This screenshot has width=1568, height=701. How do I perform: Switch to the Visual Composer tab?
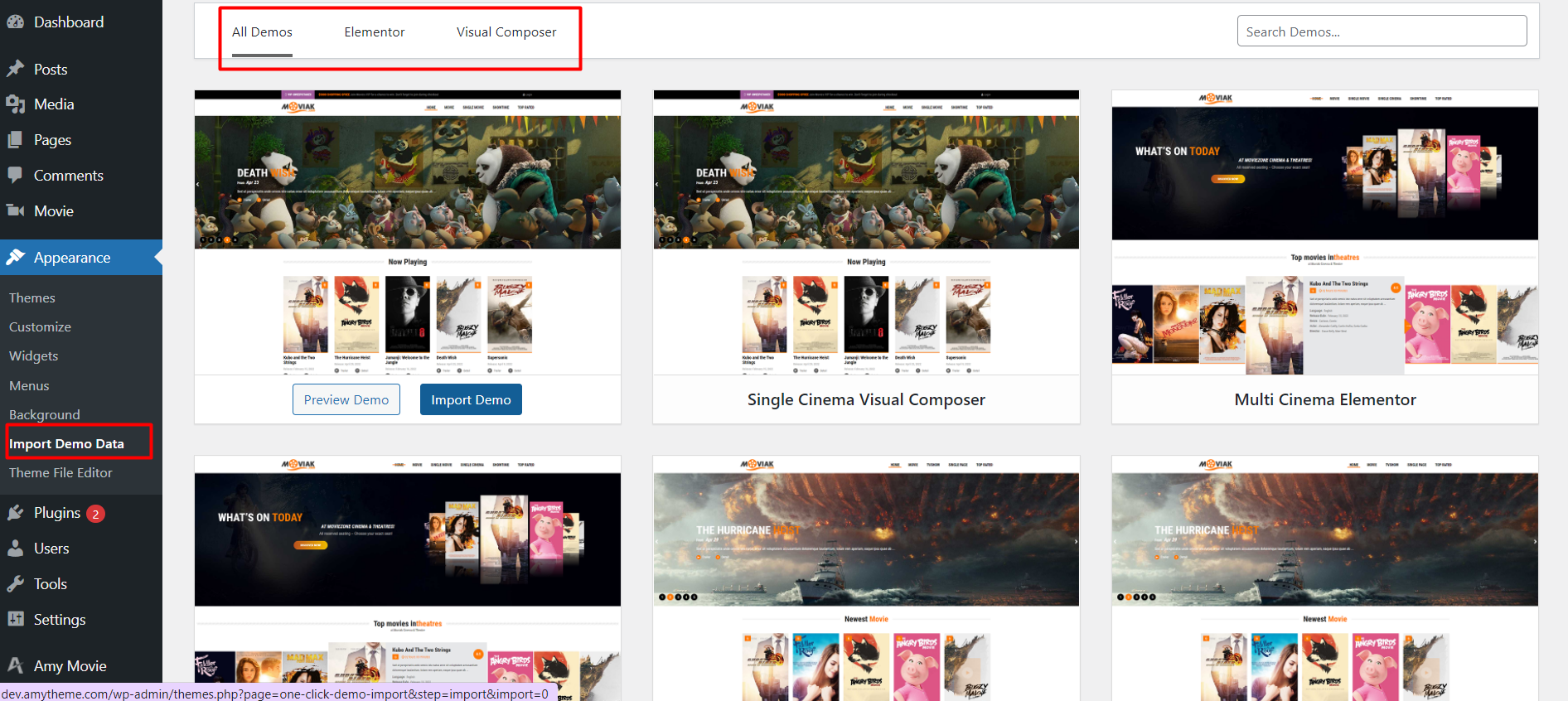pyautogui.click(x=506, y=32)
